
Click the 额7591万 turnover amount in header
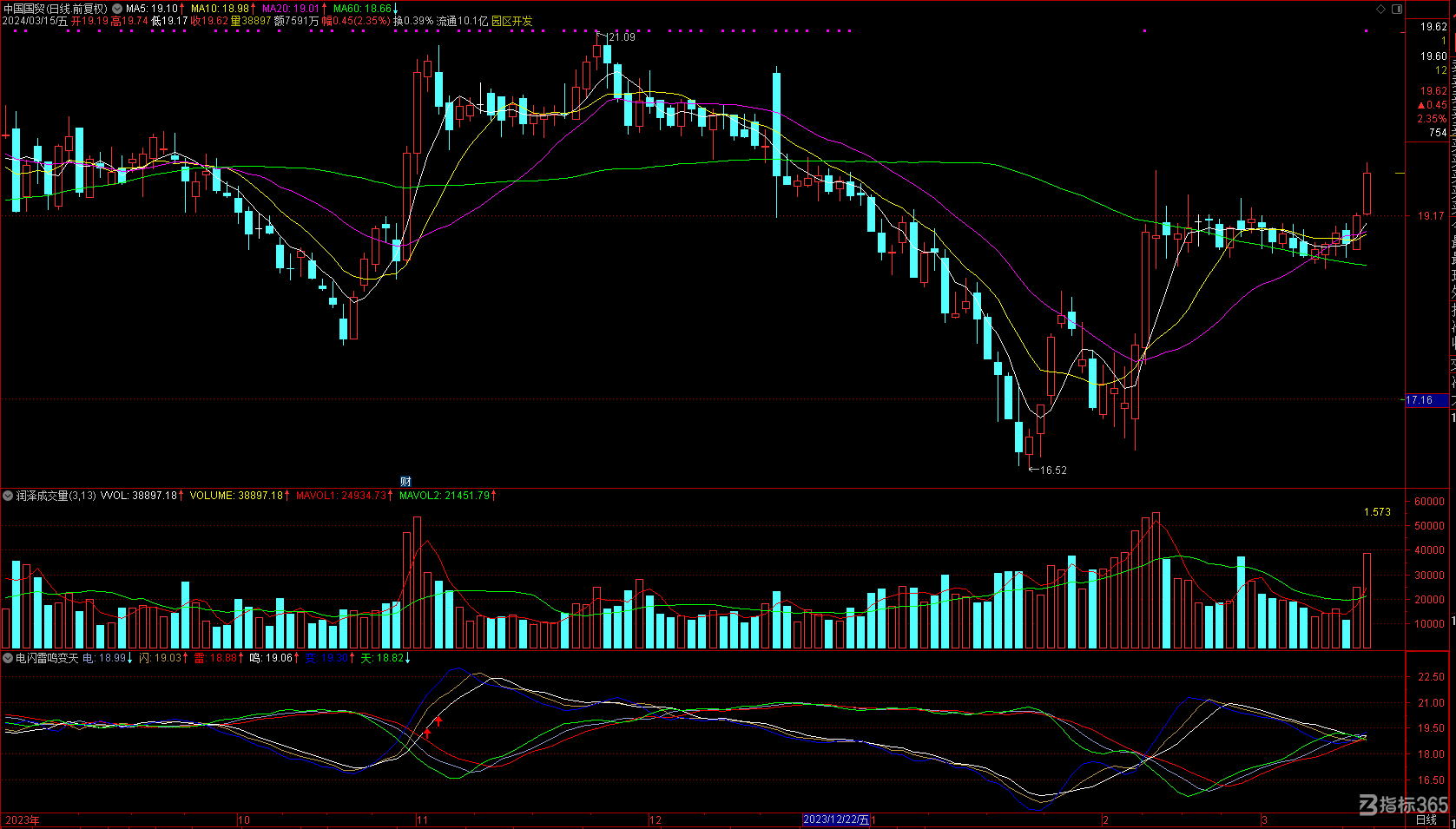click(297, 21)
